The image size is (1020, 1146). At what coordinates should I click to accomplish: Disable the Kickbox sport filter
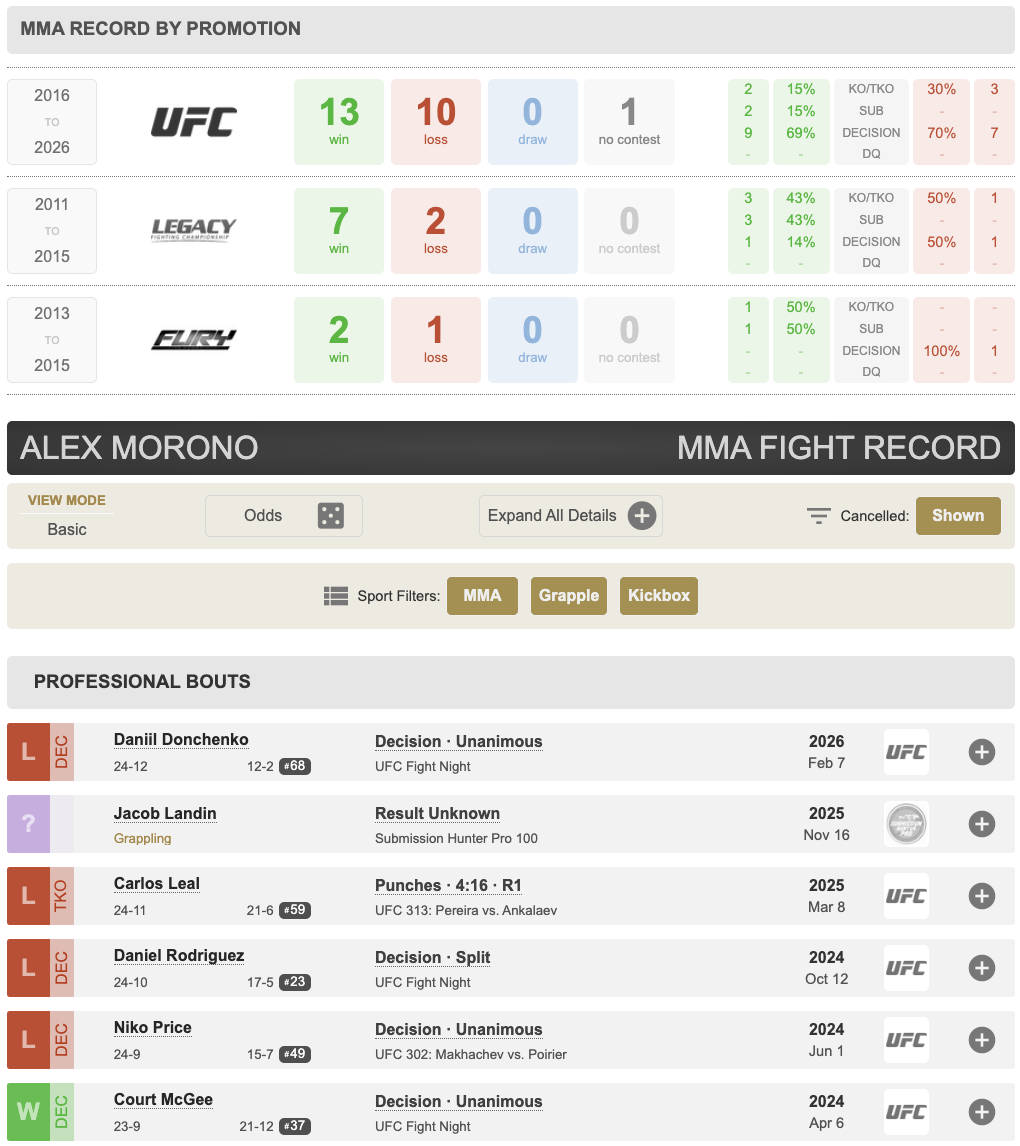coord(658,596)
